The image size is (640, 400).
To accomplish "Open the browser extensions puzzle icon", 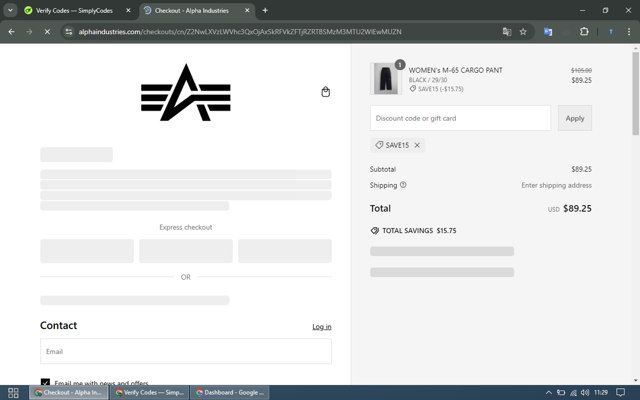I will tap(584, 31).
